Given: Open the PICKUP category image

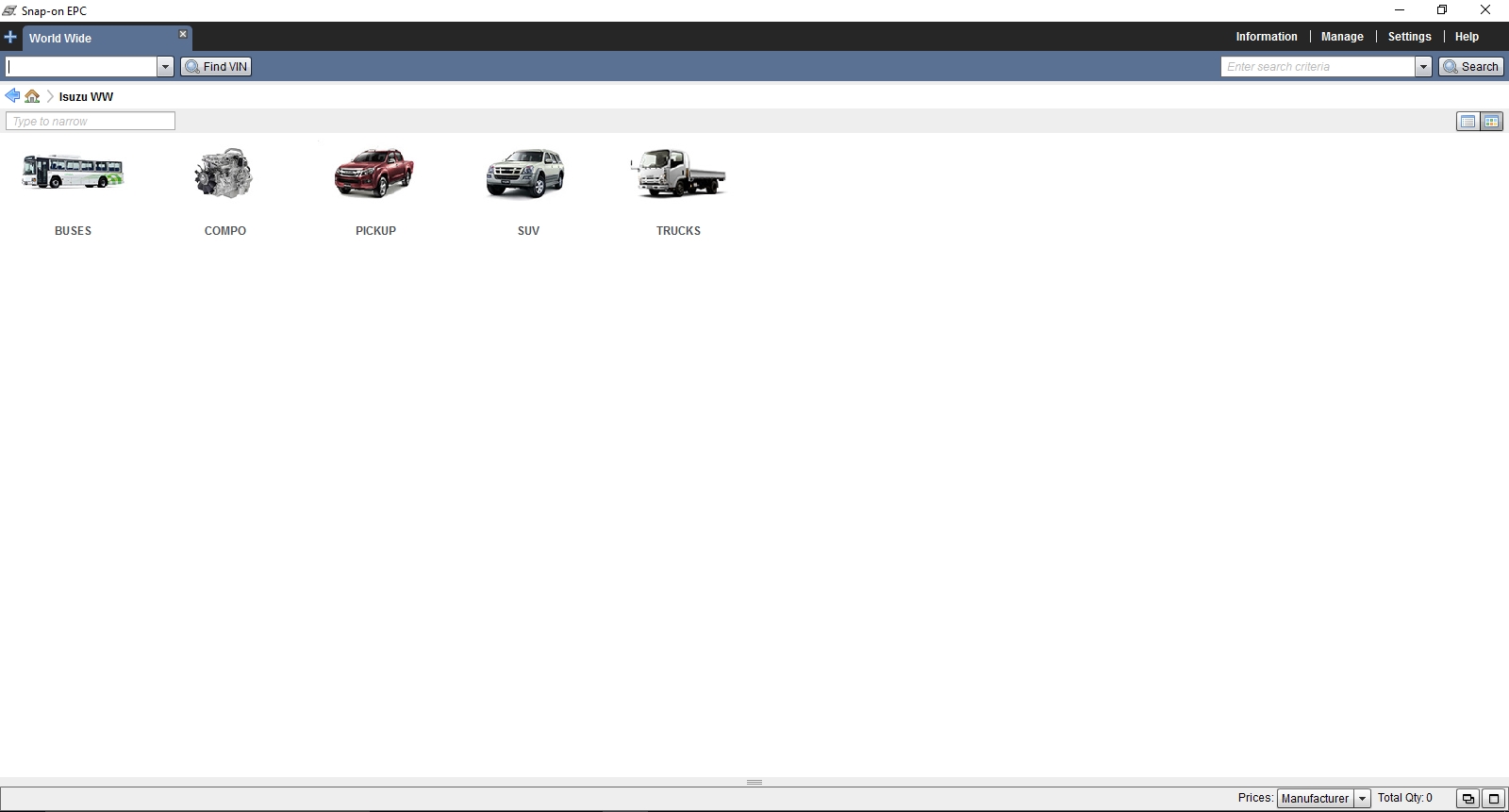Looking at the screenshot, I should click(x=375, y=173).
